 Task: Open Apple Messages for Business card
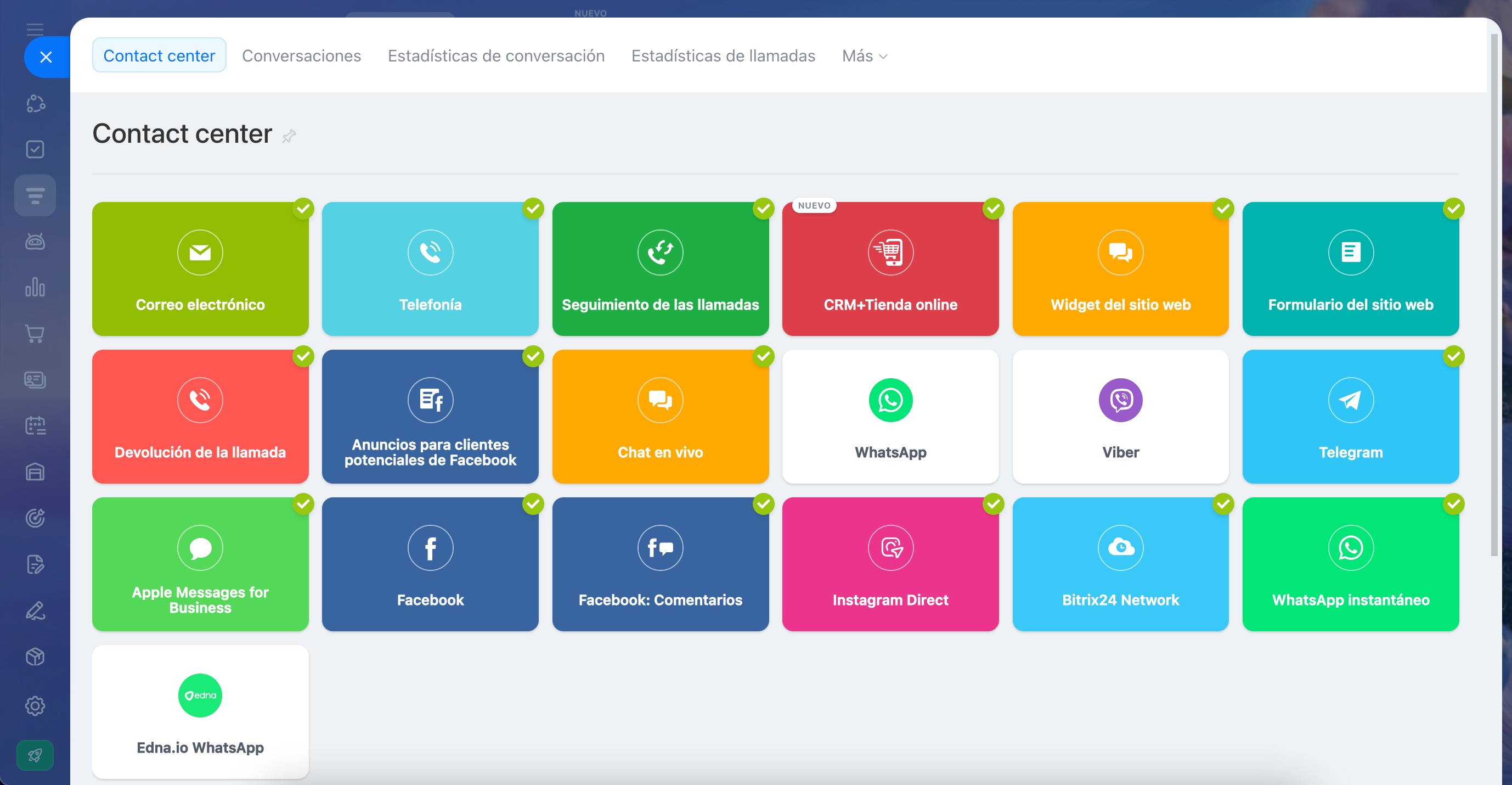200,564
